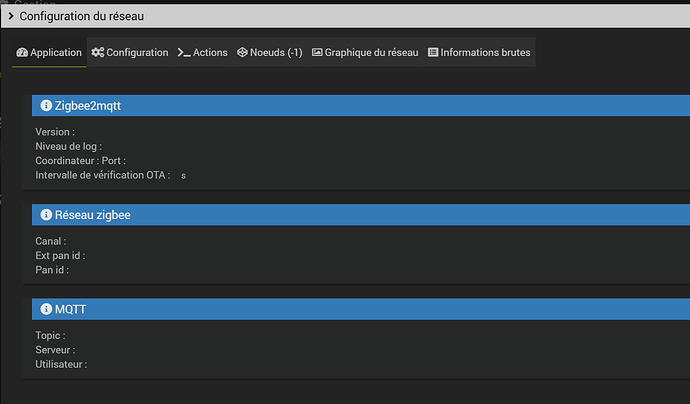Click the info icon next to Réseau zigbee

coord(45,215)
